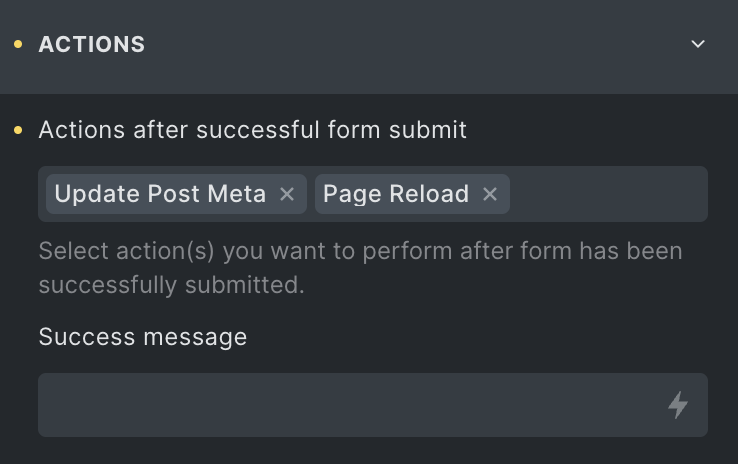
Task: Click the 'Update Post Meta' text label
Action: (160, 194)
